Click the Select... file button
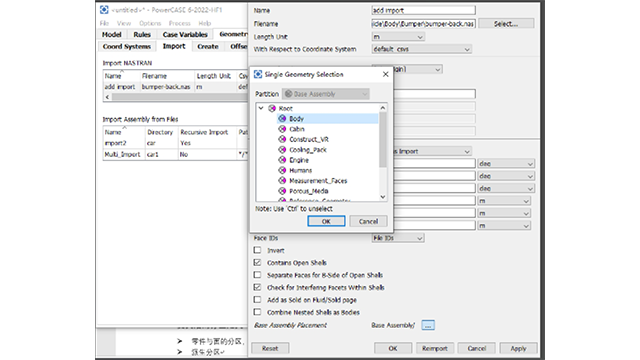The width and height of the screenshot is (640, 360). (x=506, y=24)
